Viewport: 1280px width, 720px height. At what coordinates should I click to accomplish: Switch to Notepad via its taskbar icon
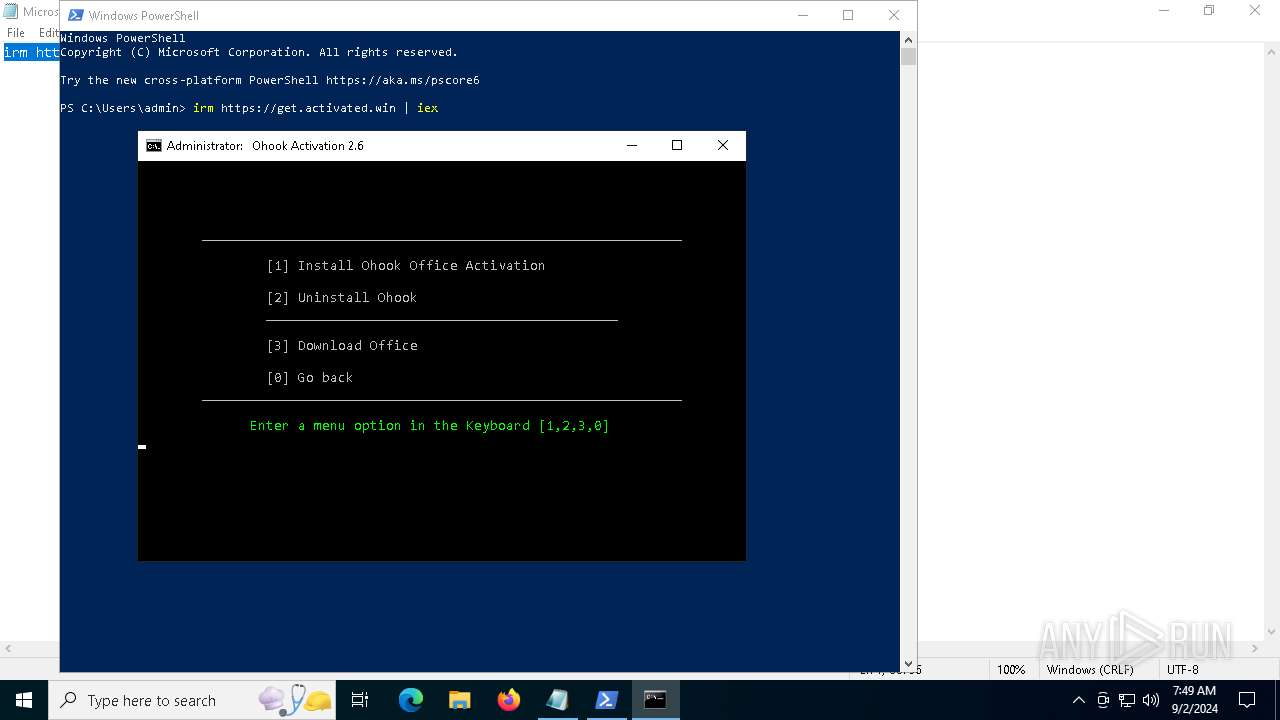point(557,700)
